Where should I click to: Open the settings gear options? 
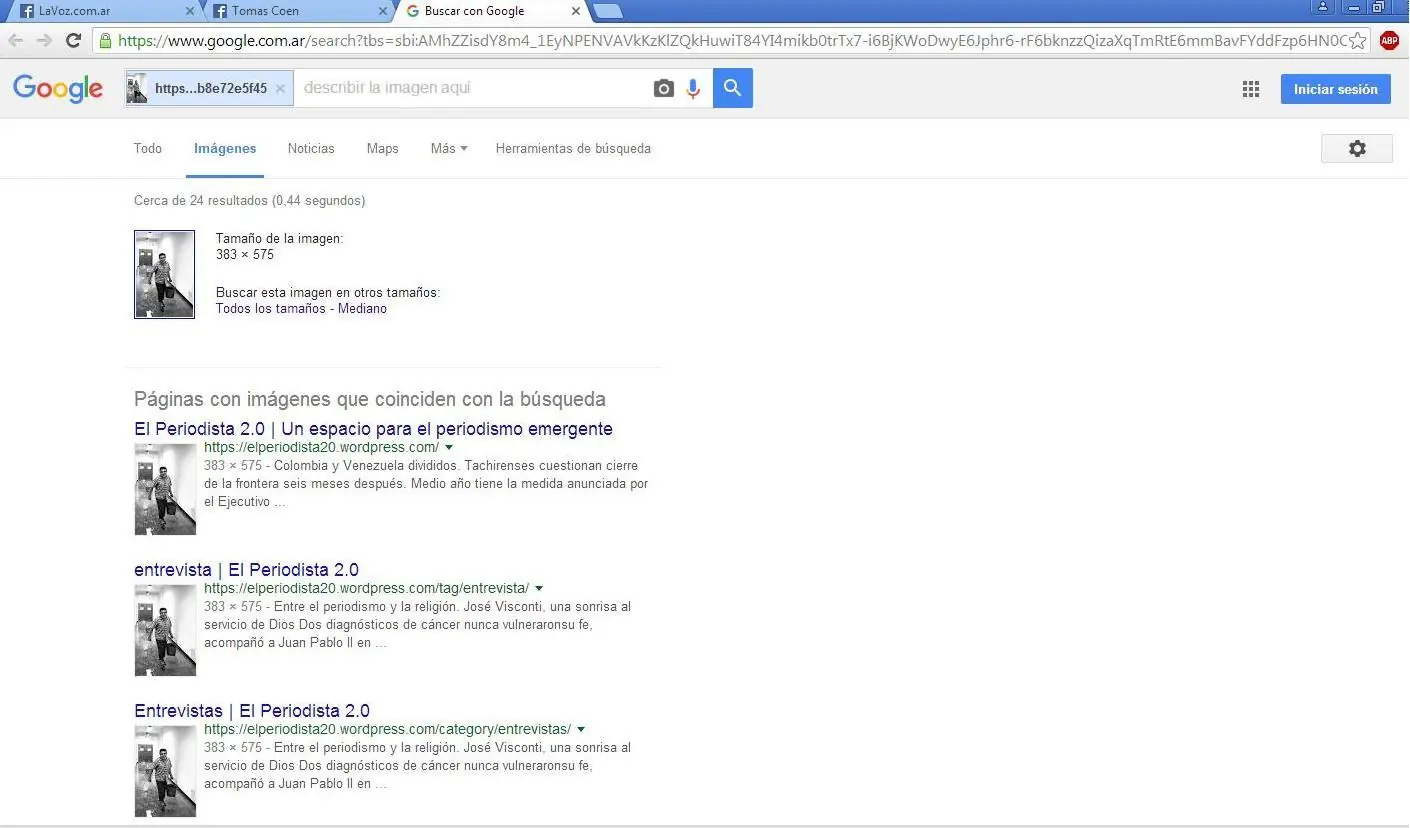pos(1357,148)
